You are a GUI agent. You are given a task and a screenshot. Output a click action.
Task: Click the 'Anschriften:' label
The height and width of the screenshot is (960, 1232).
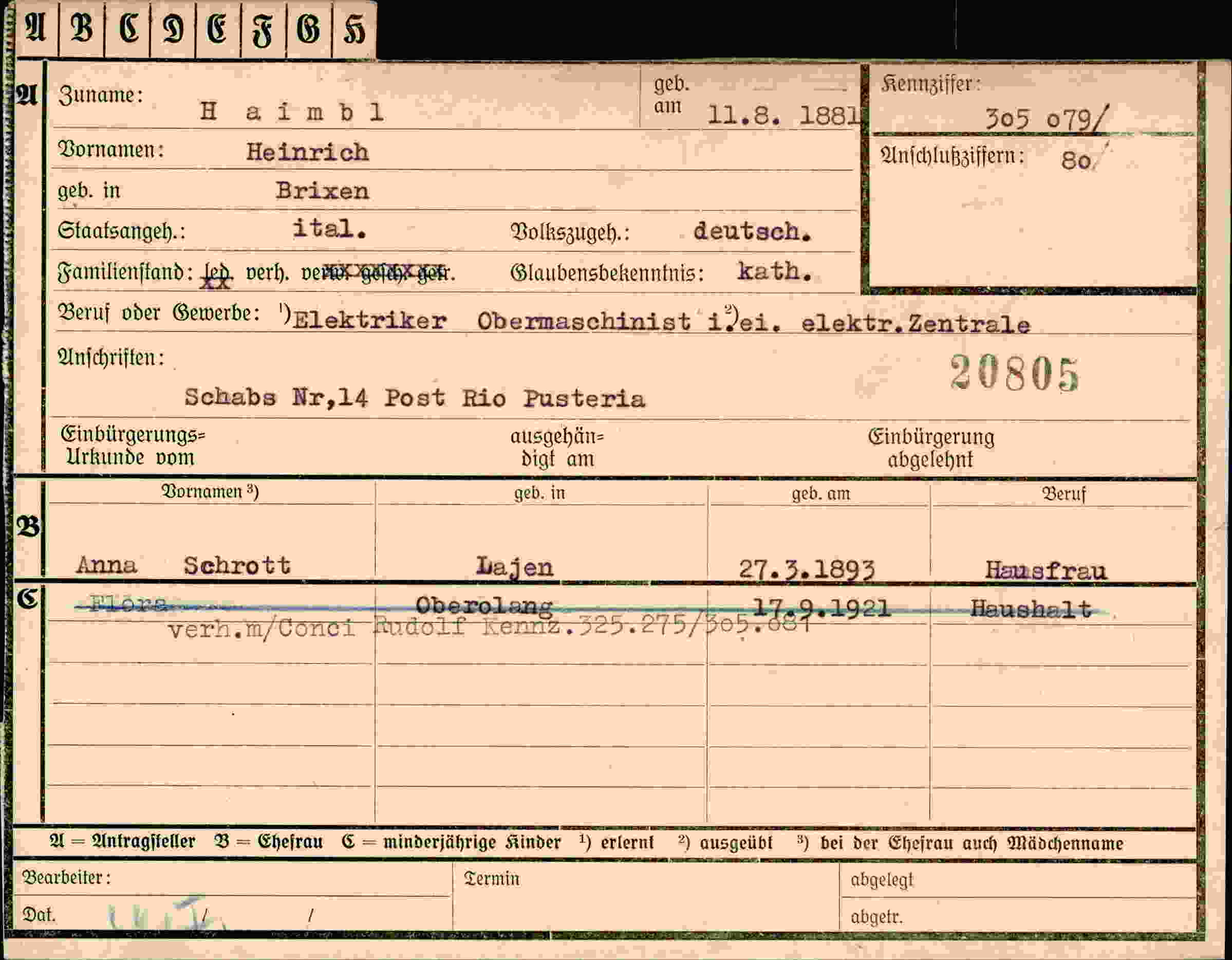(110, 357)
